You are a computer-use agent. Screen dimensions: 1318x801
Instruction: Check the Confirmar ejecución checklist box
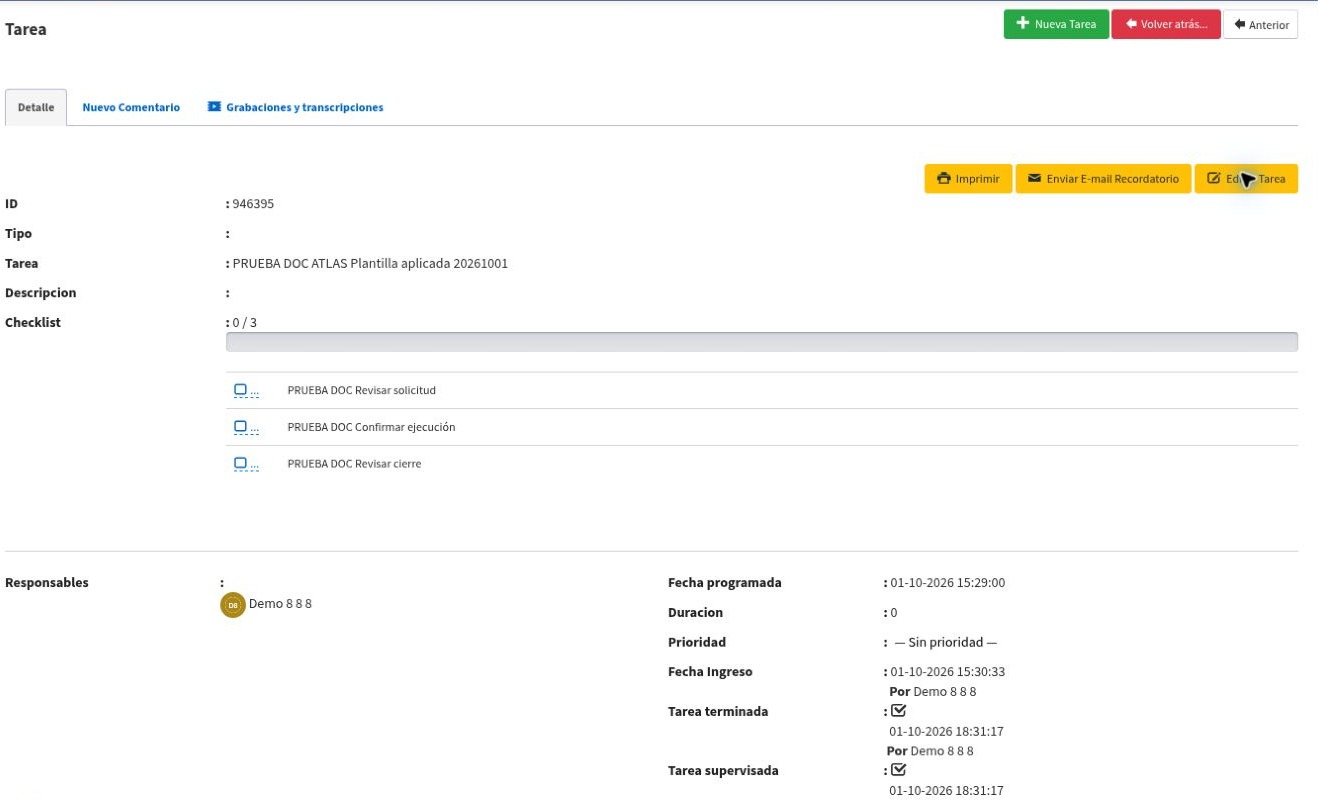click(x=240, y=427)
